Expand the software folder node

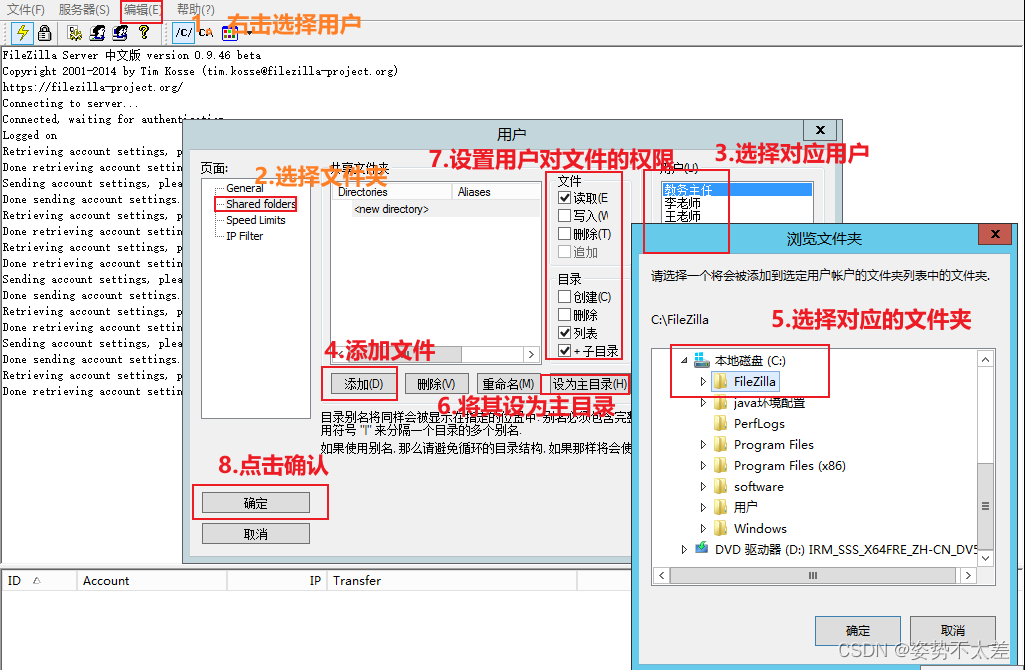pyautogui.click(x=703, y=486)
